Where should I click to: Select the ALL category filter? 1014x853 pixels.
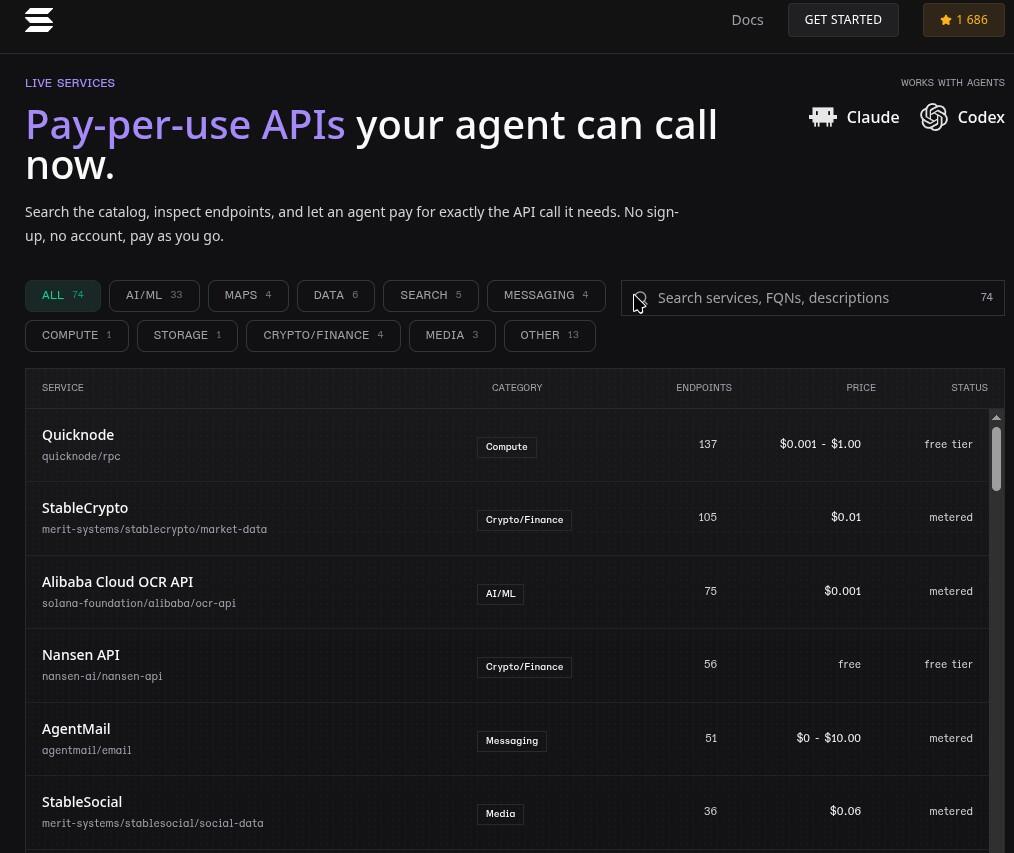(x=63, y=296)
